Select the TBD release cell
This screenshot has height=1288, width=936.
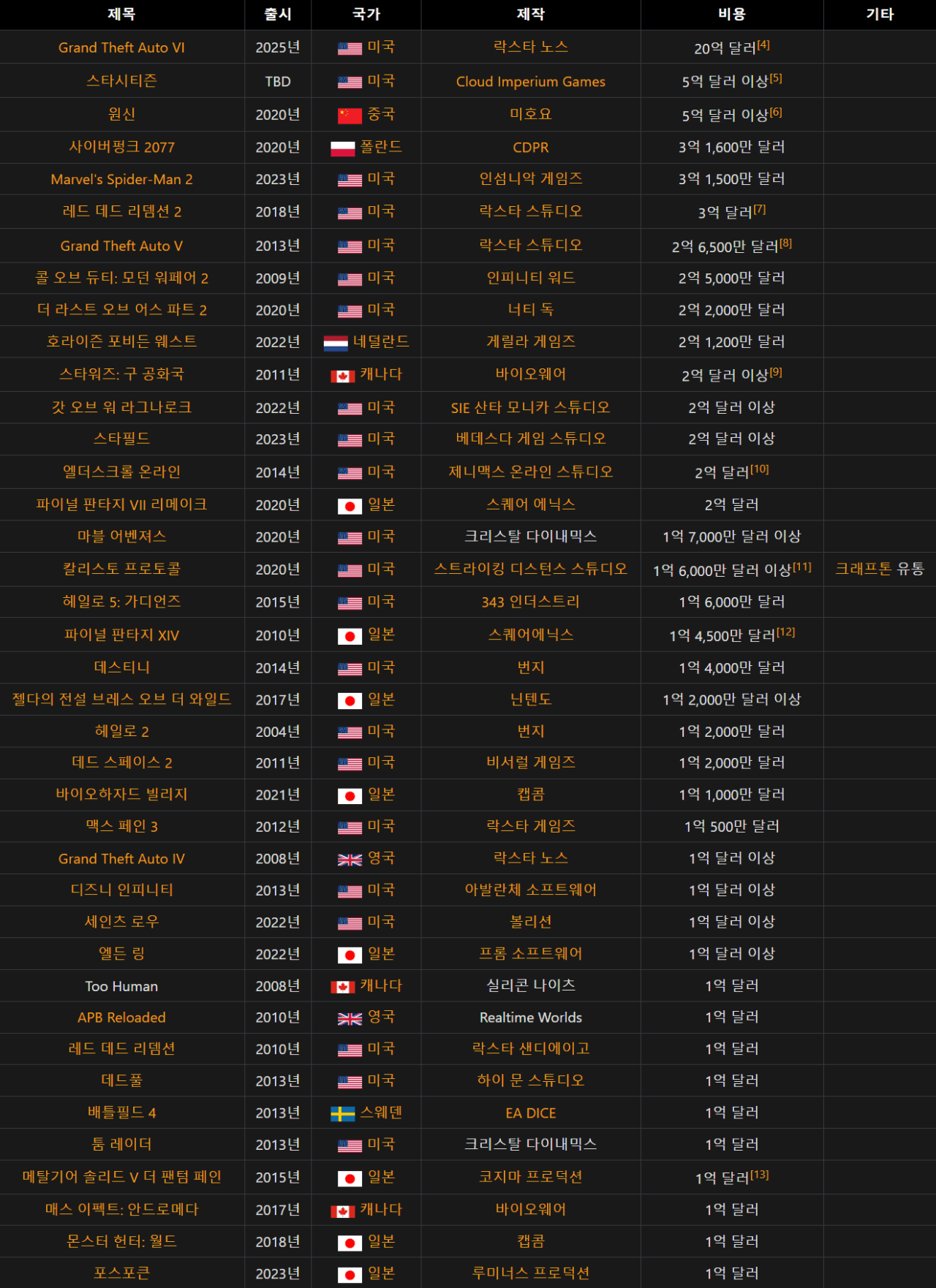pyautogui.click(x=278, y=81)
